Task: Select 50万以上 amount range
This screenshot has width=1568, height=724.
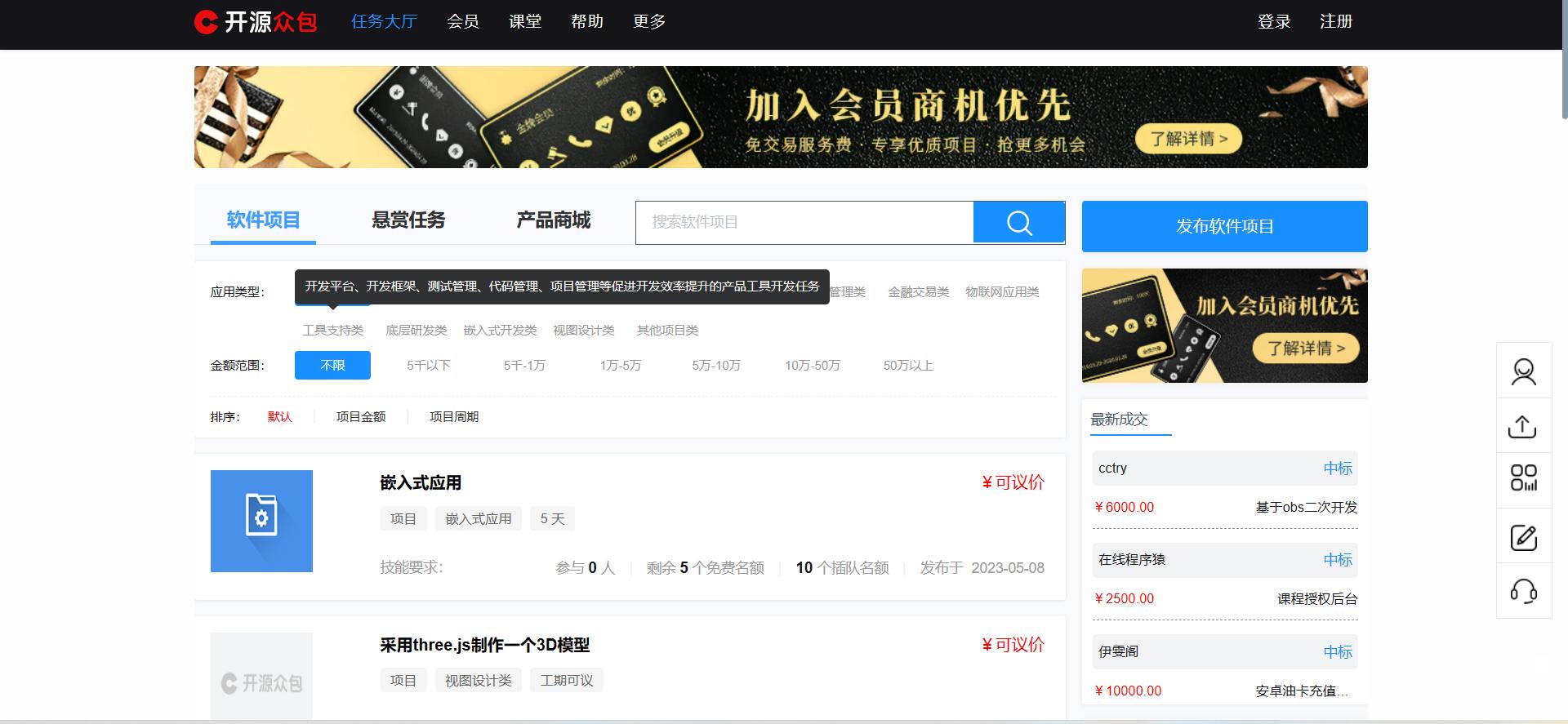Action: [x=908, y=366]
